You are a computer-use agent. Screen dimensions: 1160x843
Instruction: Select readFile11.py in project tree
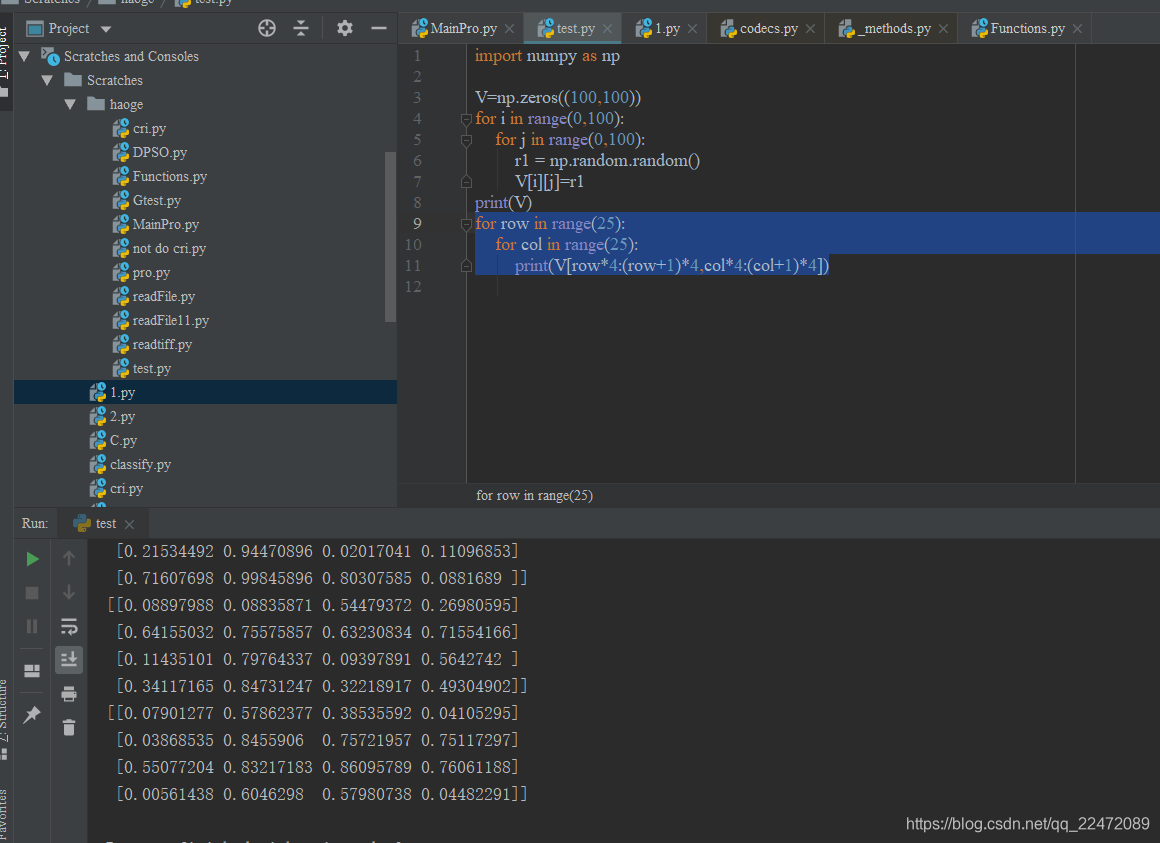171,321
